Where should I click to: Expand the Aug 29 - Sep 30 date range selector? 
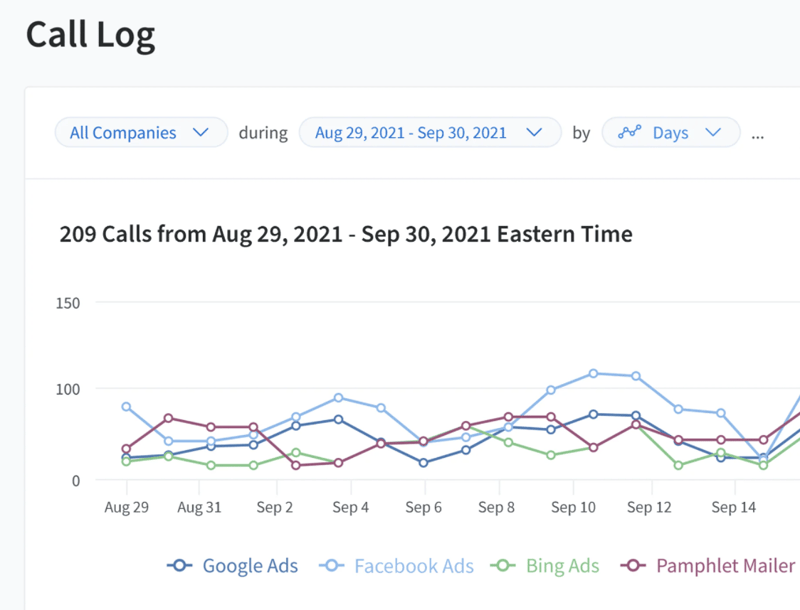point(430,132)
